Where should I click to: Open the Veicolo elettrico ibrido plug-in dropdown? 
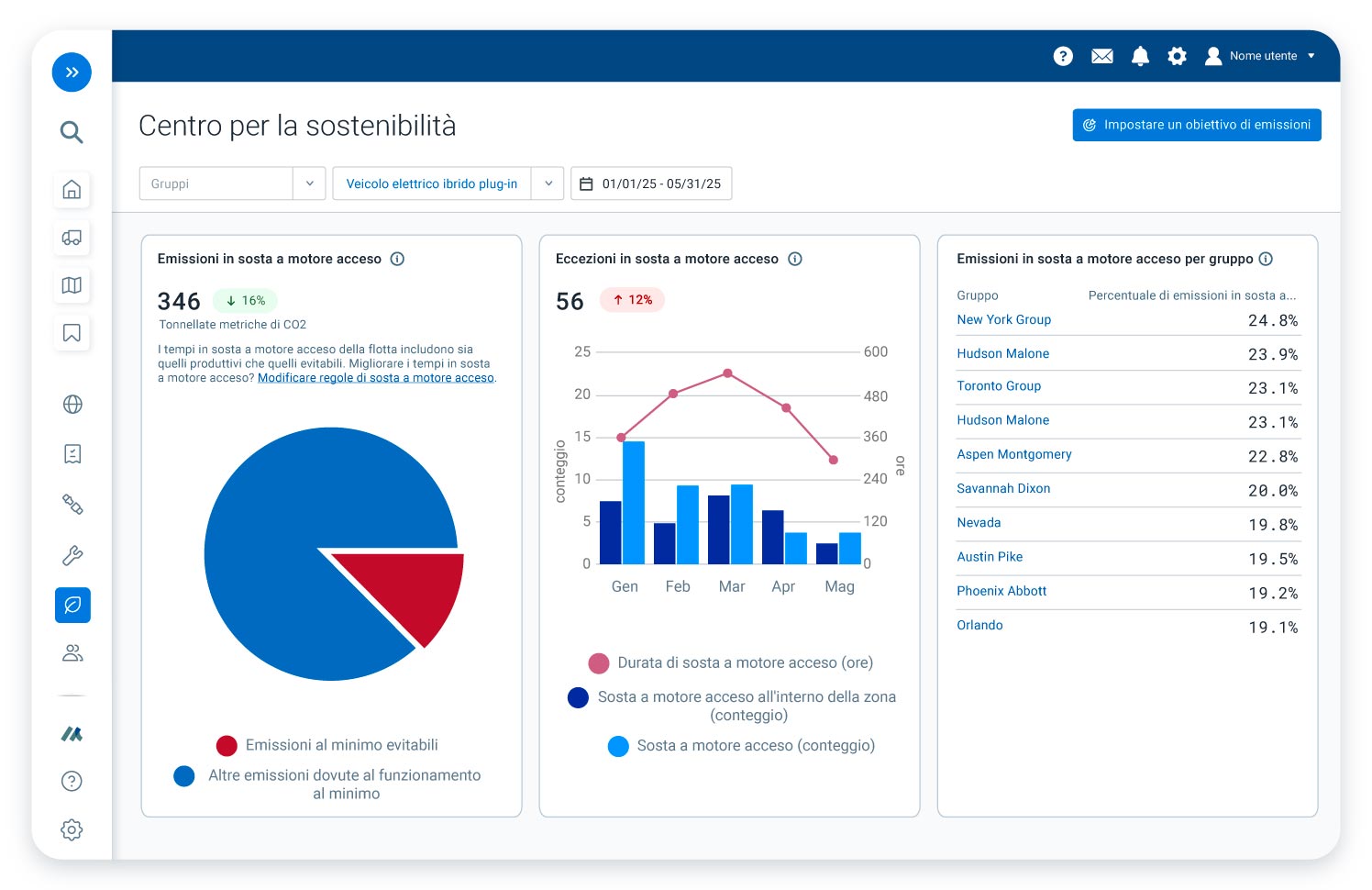point(548,184)
